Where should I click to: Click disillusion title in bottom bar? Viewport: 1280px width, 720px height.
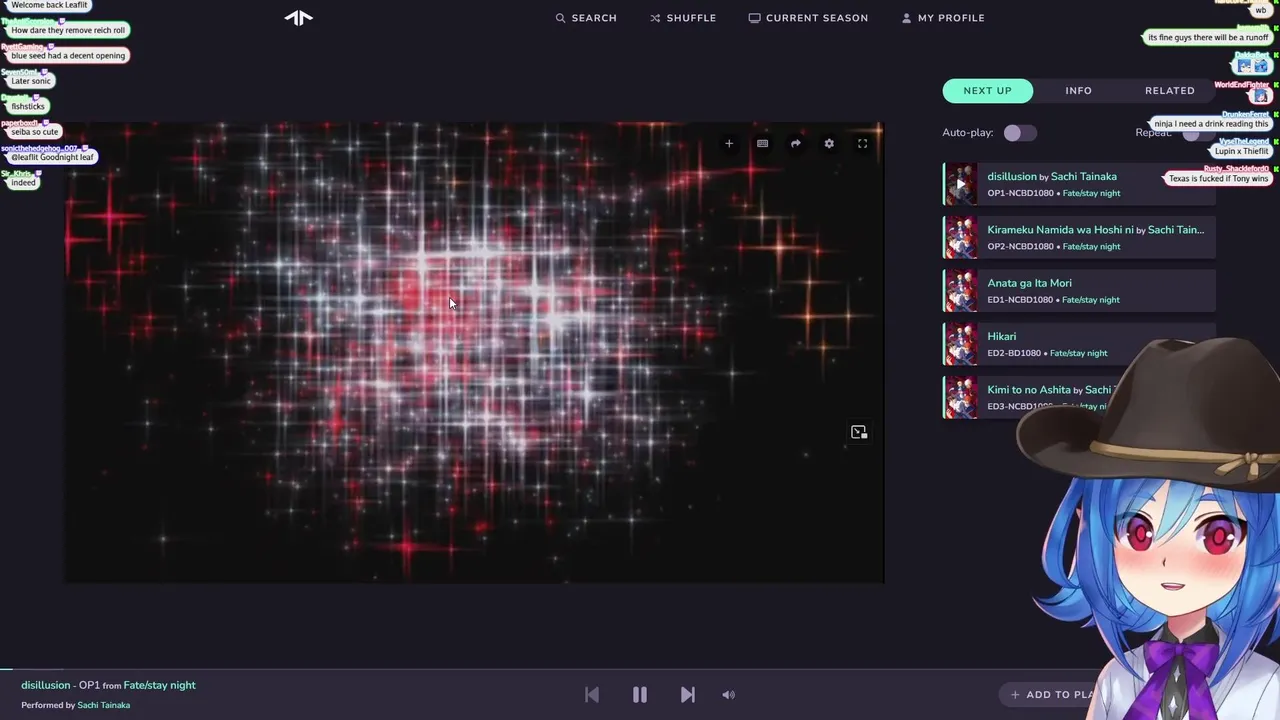(46, 685)
